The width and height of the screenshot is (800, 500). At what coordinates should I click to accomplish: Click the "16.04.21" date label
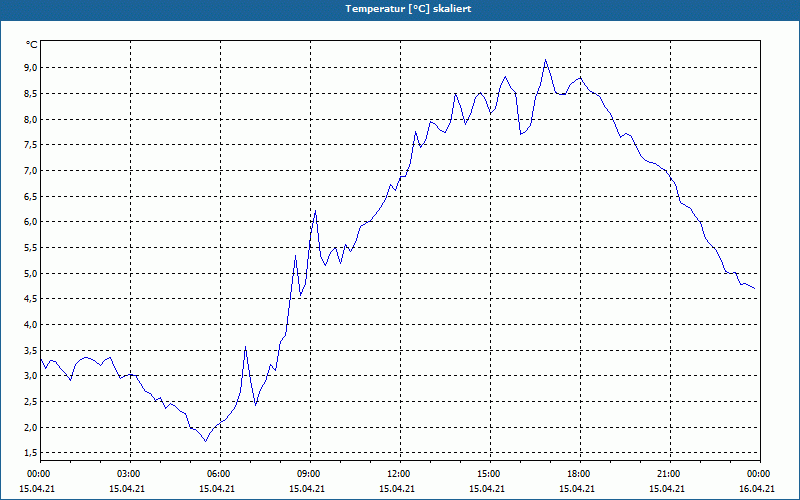(x=757, y=489)
